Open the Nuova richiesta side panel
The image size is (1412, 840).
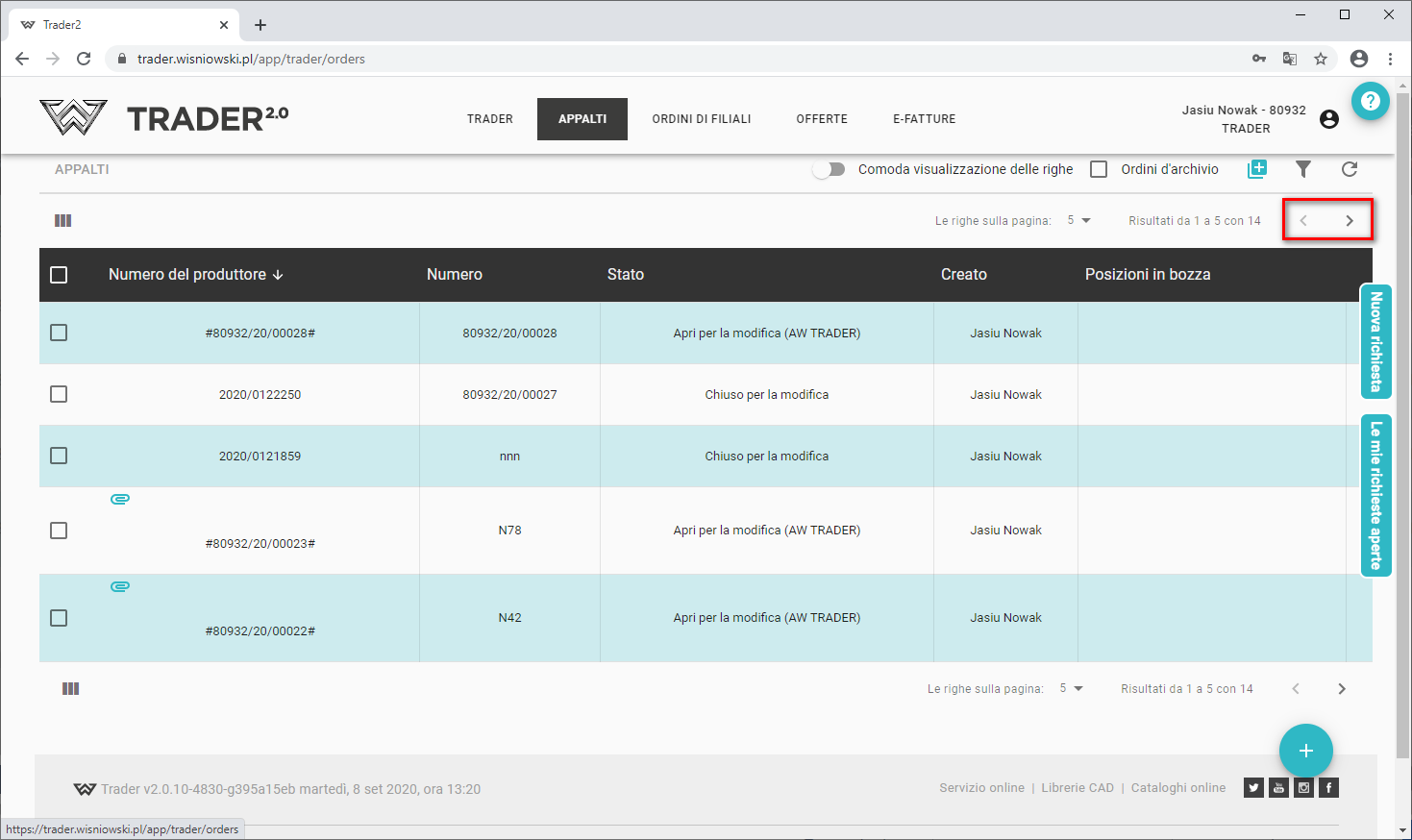click(1376, 341)
